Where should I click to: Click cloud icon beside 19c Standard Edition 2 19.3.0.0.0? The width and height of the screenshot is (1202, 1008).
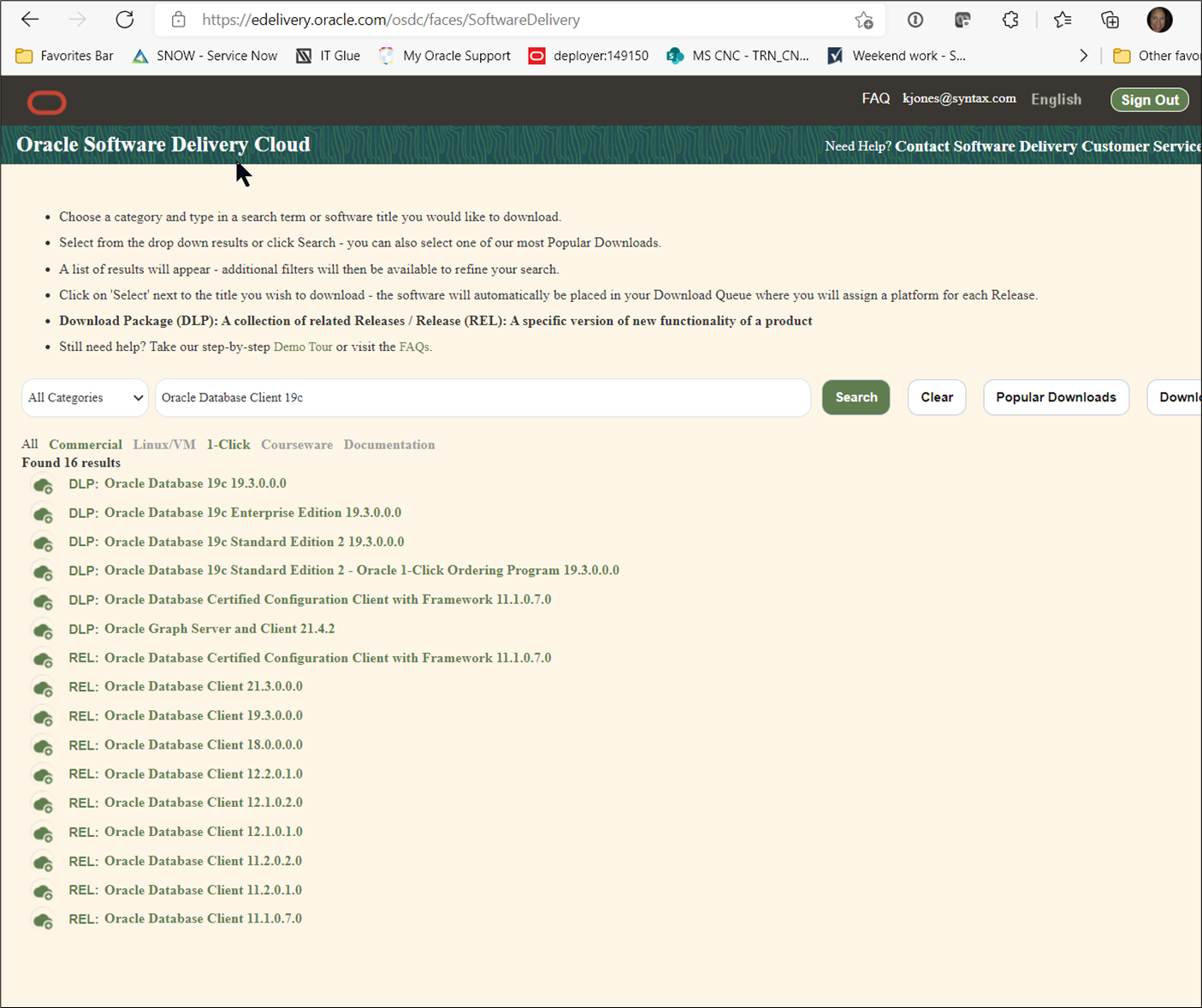tap(43, 544)
